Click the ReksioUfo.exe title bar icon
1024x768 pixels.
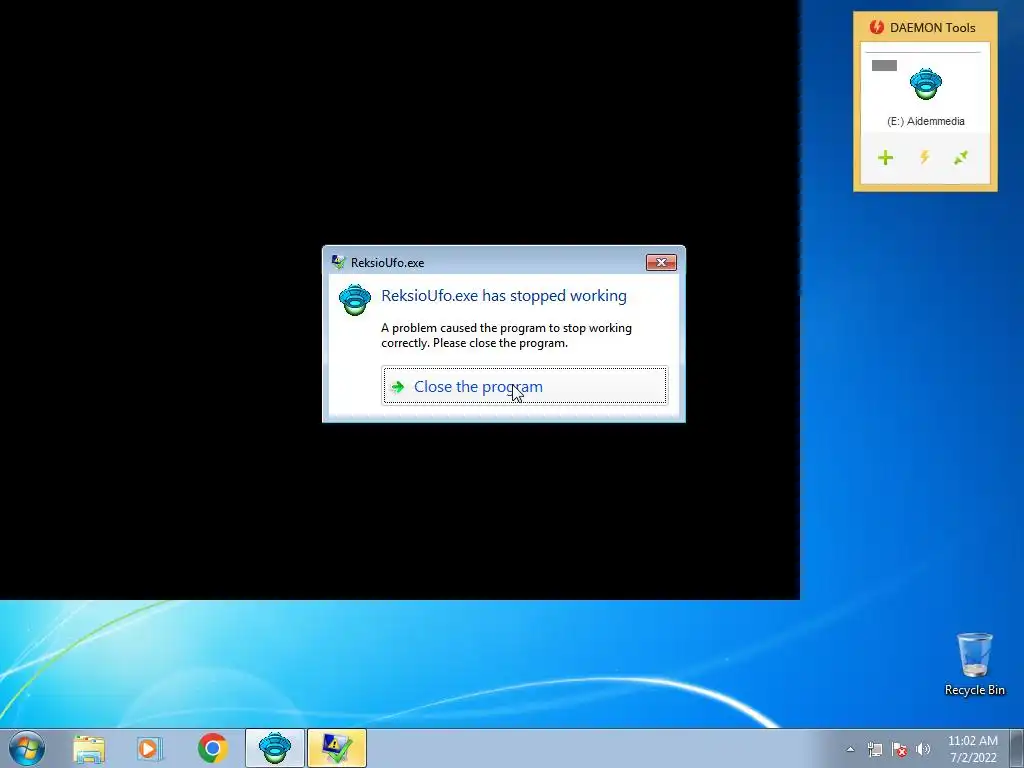[338, 263]
